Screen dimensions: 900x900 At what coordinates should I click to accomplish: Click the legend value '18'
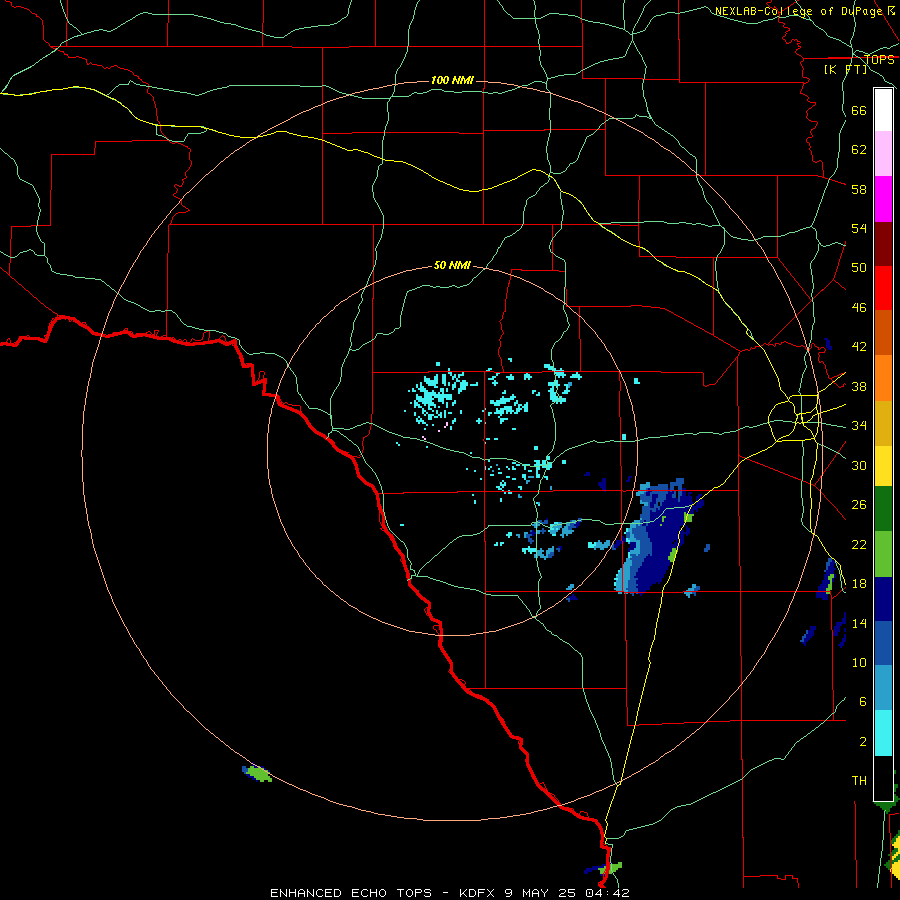click(859, 584)
